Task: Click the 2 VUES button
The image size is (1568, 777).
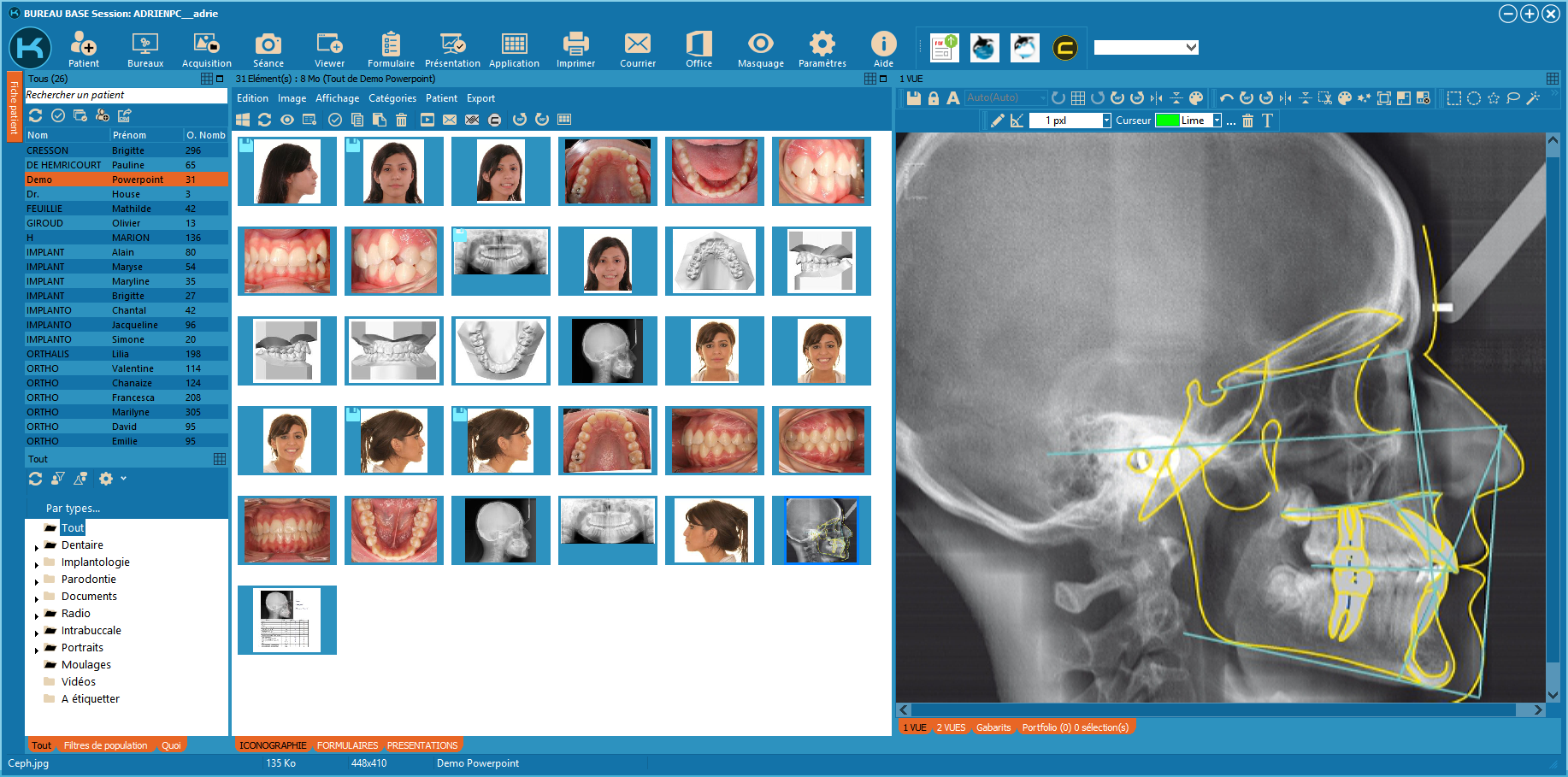Action: tap(951, 727)
